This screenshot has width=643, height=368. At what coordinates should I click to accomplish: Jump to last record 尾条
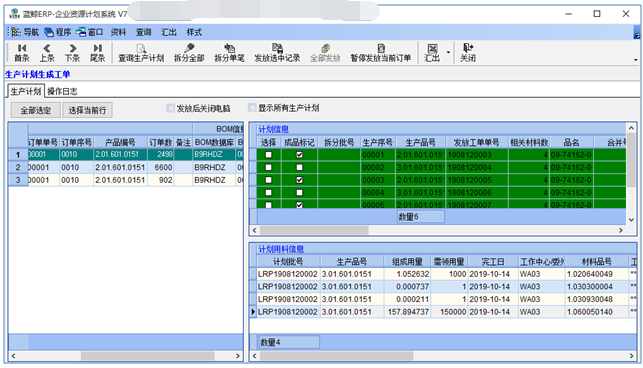coord(97,53)
